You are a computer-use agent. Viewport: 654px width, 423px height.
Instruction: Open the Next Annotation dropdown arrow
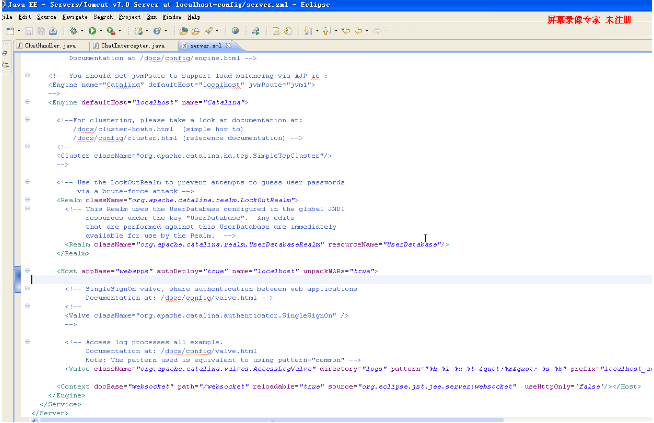coord(317,31)
